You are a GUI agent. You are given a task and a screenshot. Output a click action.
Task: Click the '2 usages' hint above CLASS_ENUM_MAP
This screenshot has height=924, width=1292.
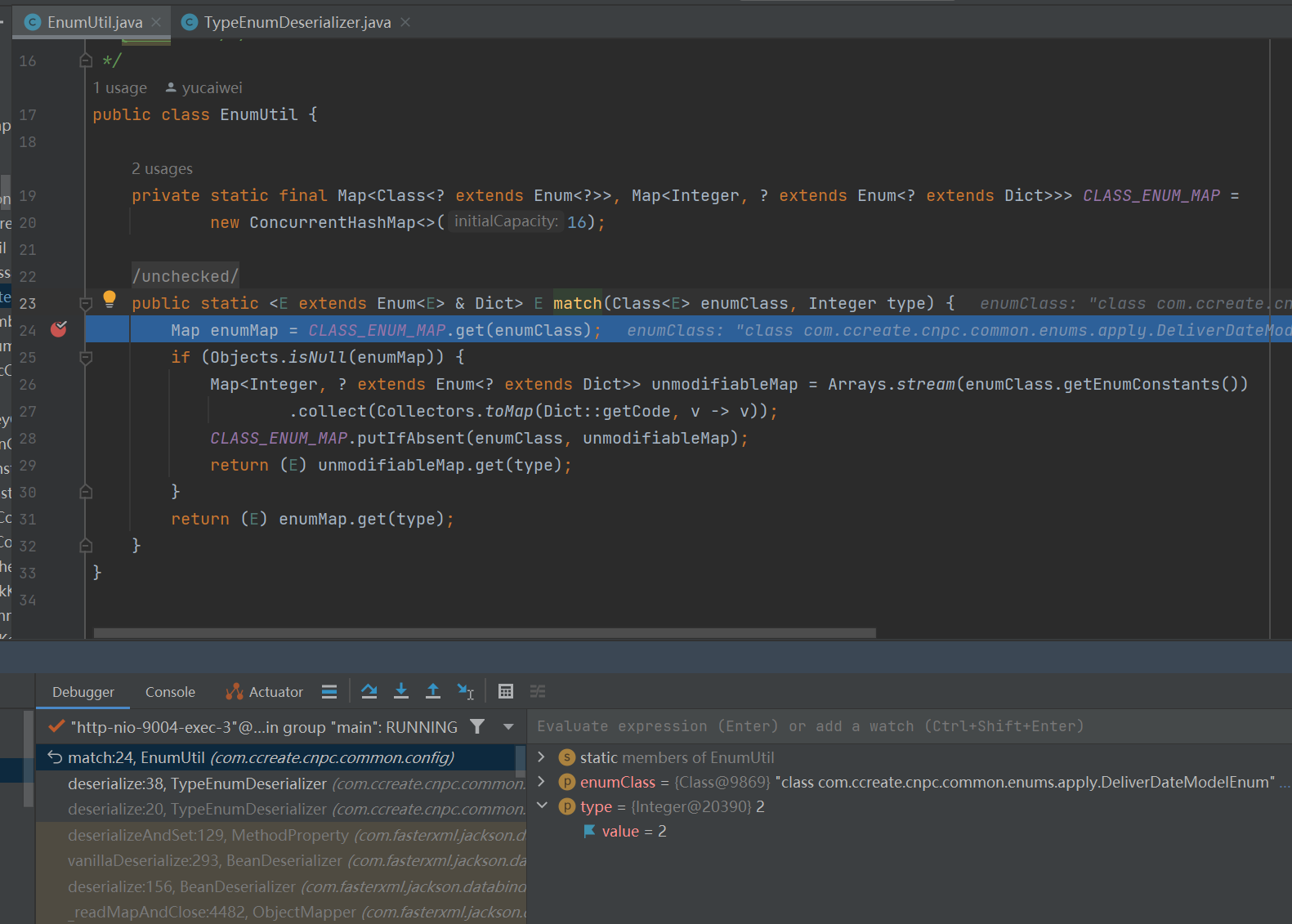tap(163, 168)
